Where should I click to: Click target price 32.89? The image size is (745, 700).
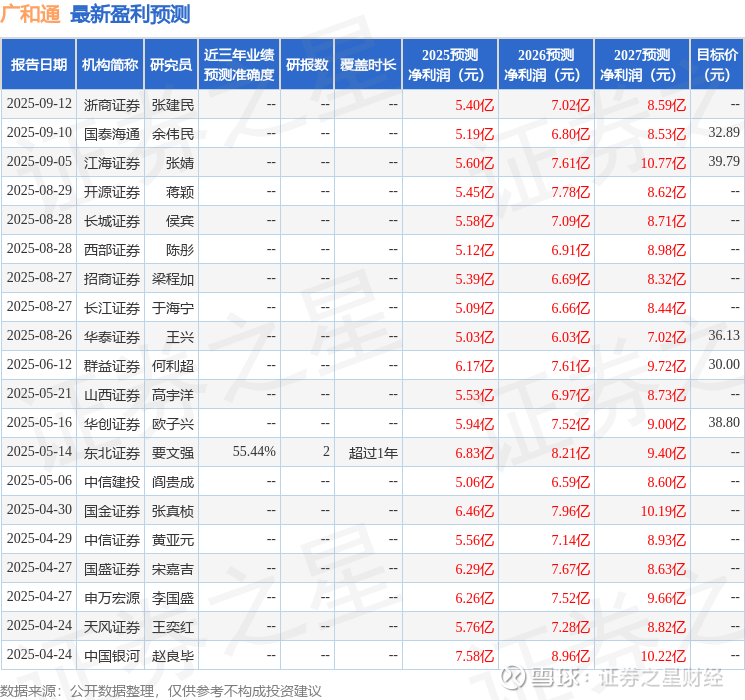(x=724, y=133)
